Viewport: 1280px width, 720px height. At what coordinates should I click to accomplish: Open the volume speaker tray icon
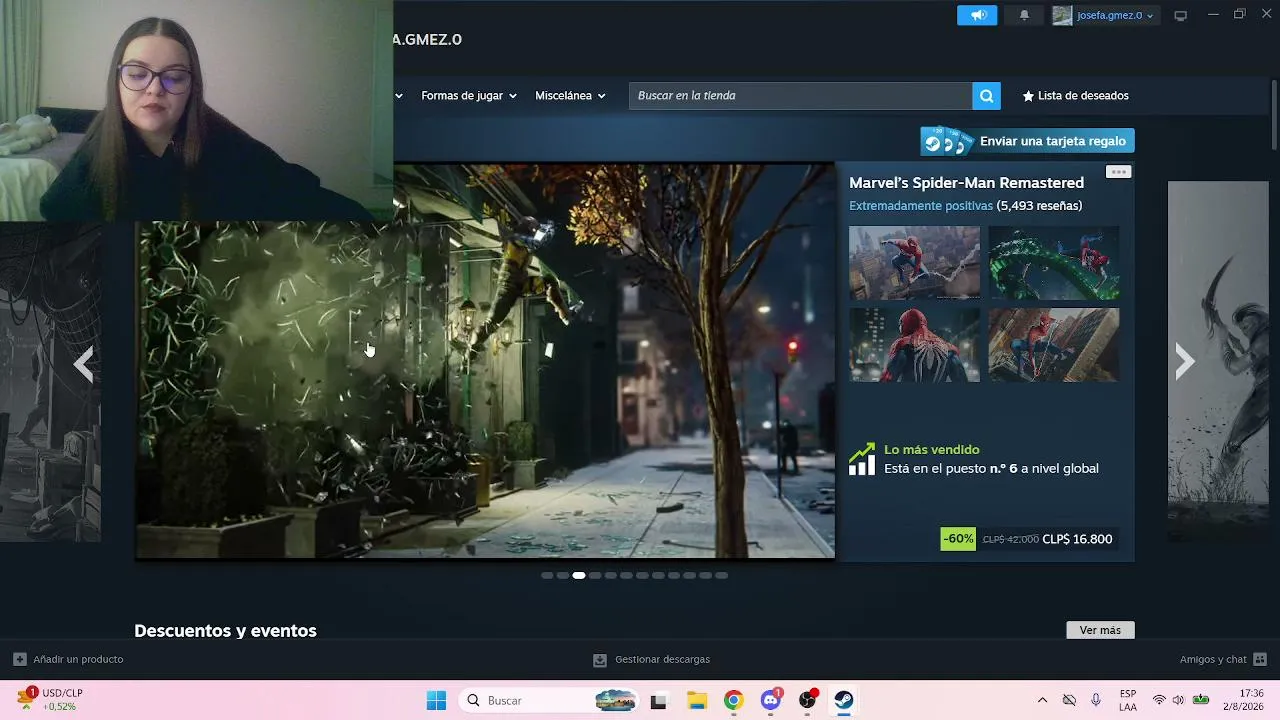[1178, 700]
